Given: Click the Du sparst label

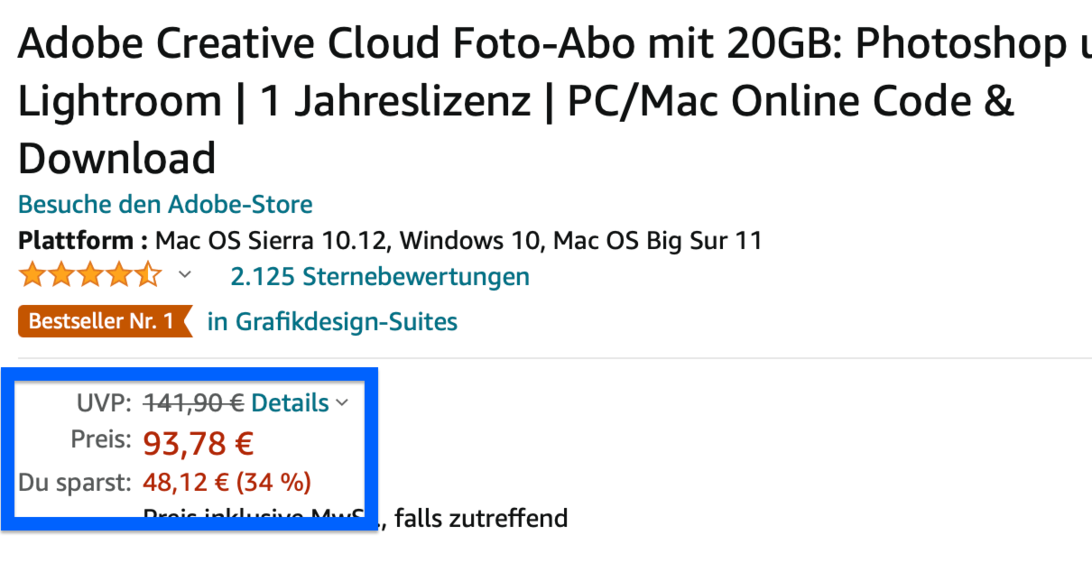Looking at the screenshot, I should (75, 483).
